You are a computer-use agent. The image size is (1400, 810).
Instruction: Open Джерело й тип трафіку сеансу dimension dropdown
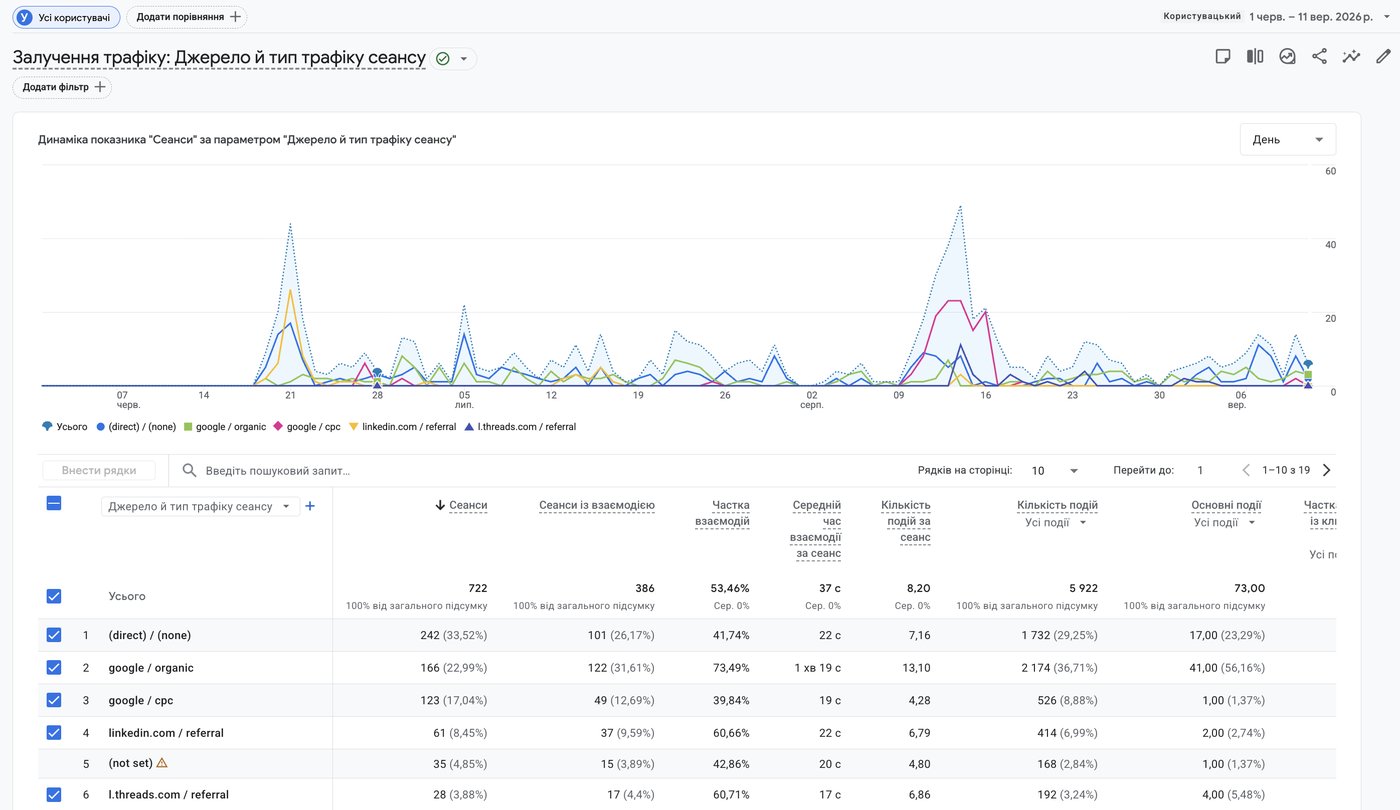[200, 506]
